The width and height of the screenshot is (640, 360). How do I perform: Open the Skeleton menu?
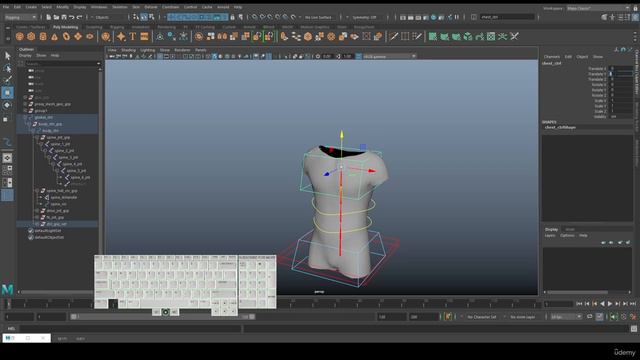click(x=120, y=7)
